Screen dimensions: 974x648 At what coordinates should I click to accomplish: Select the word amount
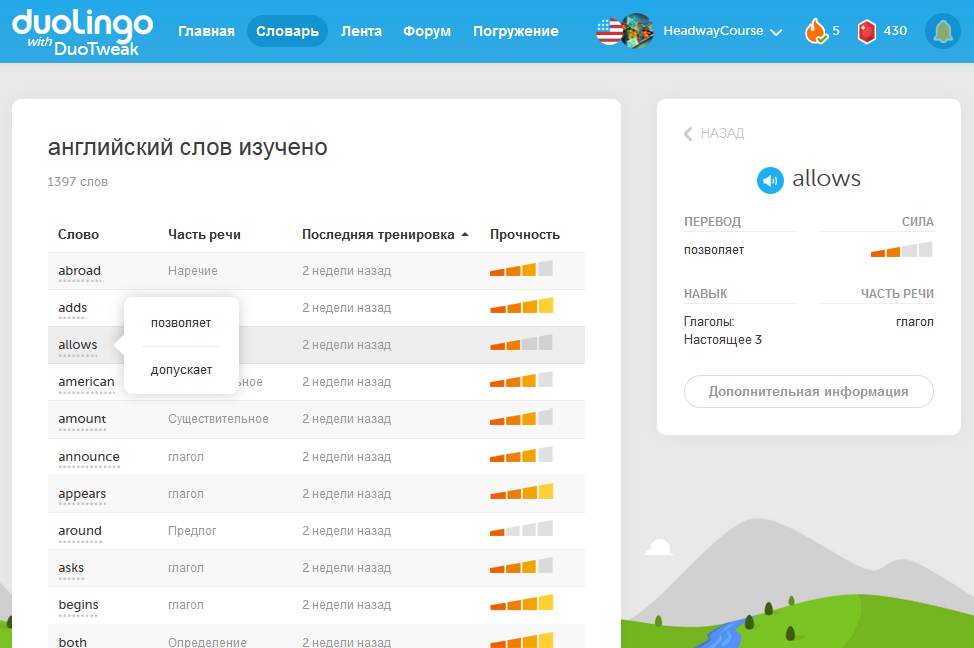[82, 419]
